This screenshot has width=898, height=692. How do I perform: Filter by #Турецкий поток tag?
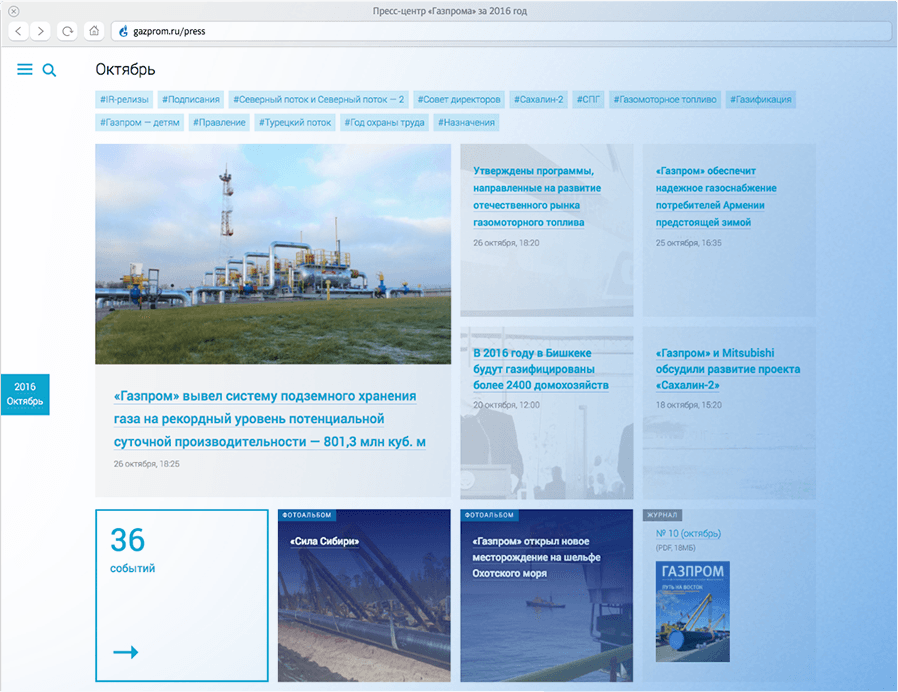pyautogui.click(x=295, y=123)
